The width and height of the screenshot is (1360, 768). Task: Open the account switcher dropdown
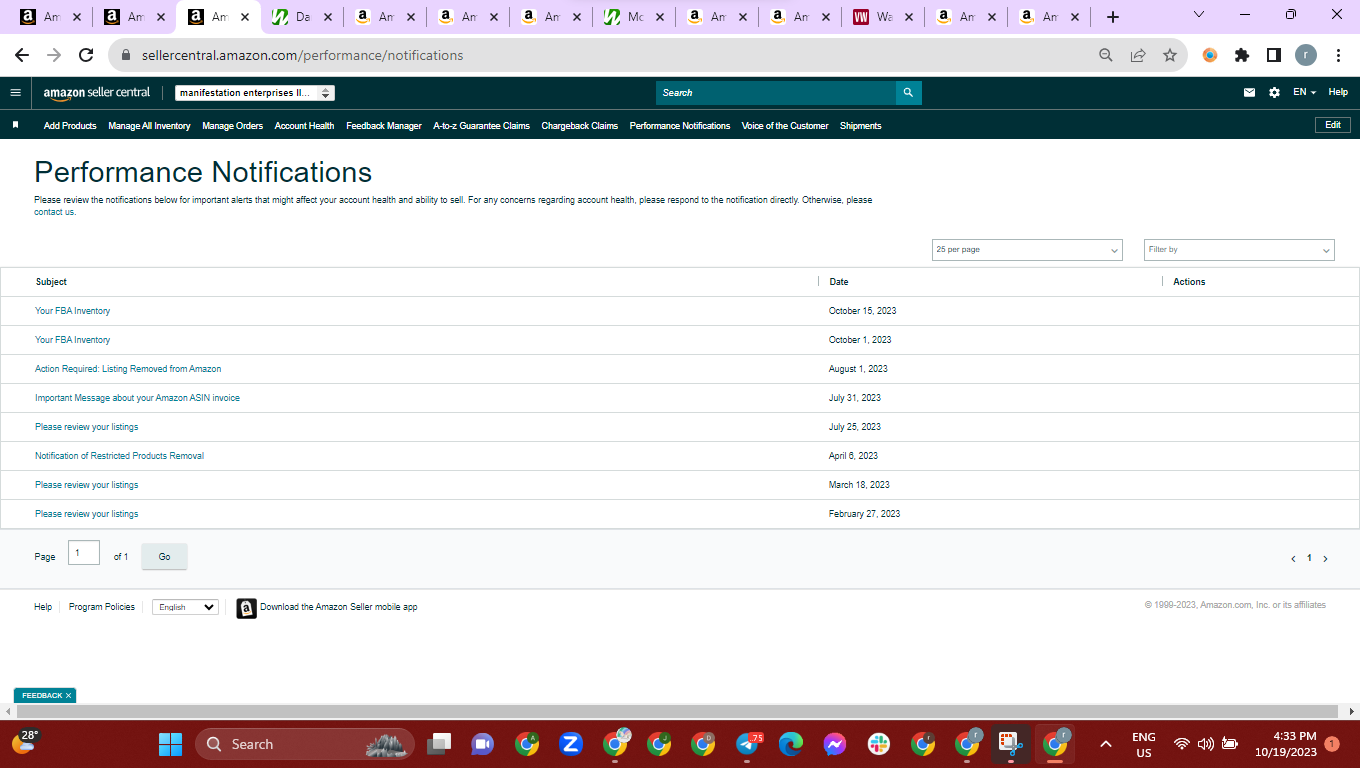point(255,93)
